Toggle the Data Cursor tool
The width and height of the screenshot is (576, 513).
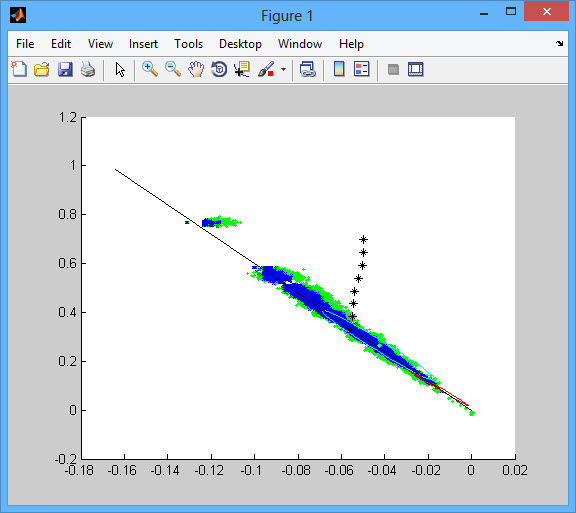point(242,69)
